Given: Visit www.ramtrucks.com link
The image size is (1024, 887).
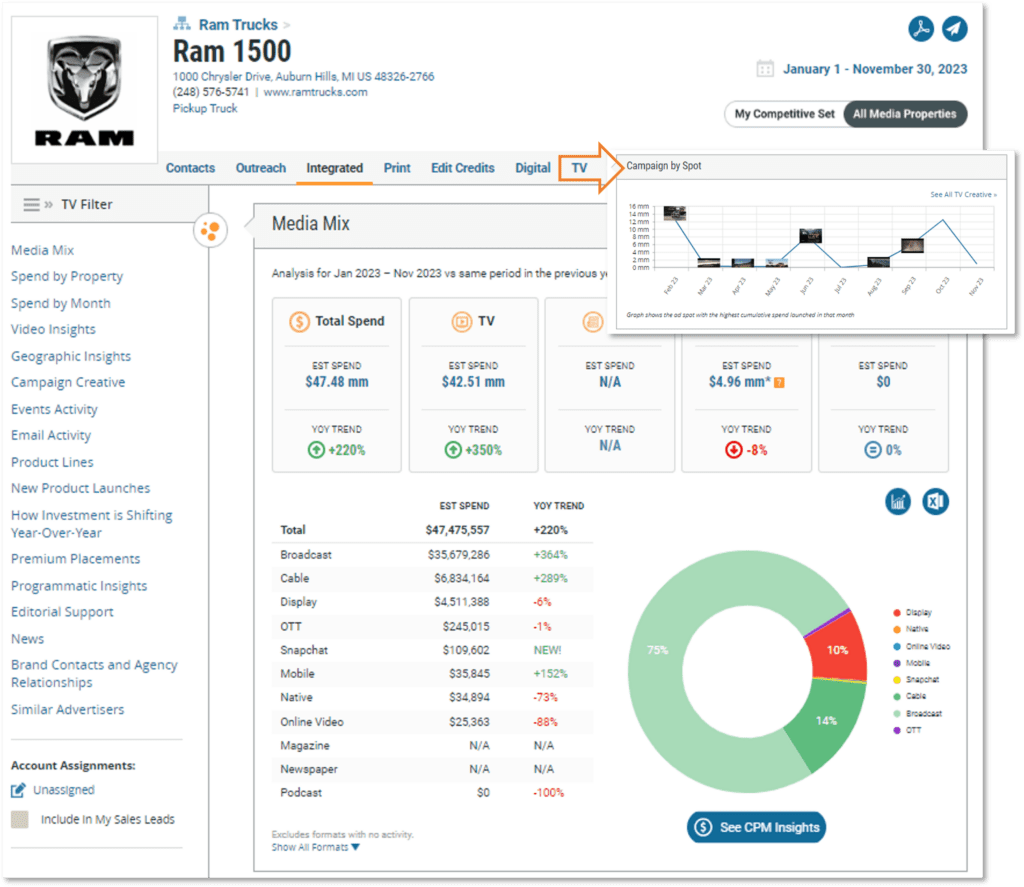Looking at the screenshot, I should point(315,92).
